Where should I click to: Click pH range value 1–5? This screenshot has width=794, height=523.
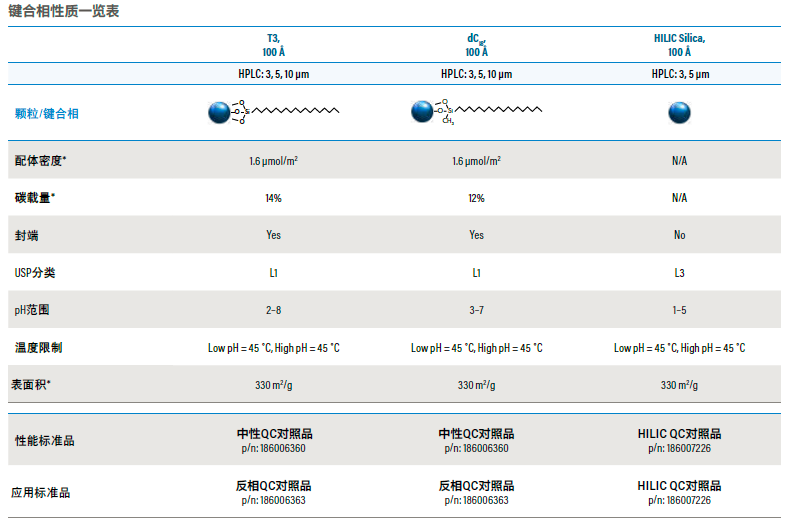click(x=680, y=310)
